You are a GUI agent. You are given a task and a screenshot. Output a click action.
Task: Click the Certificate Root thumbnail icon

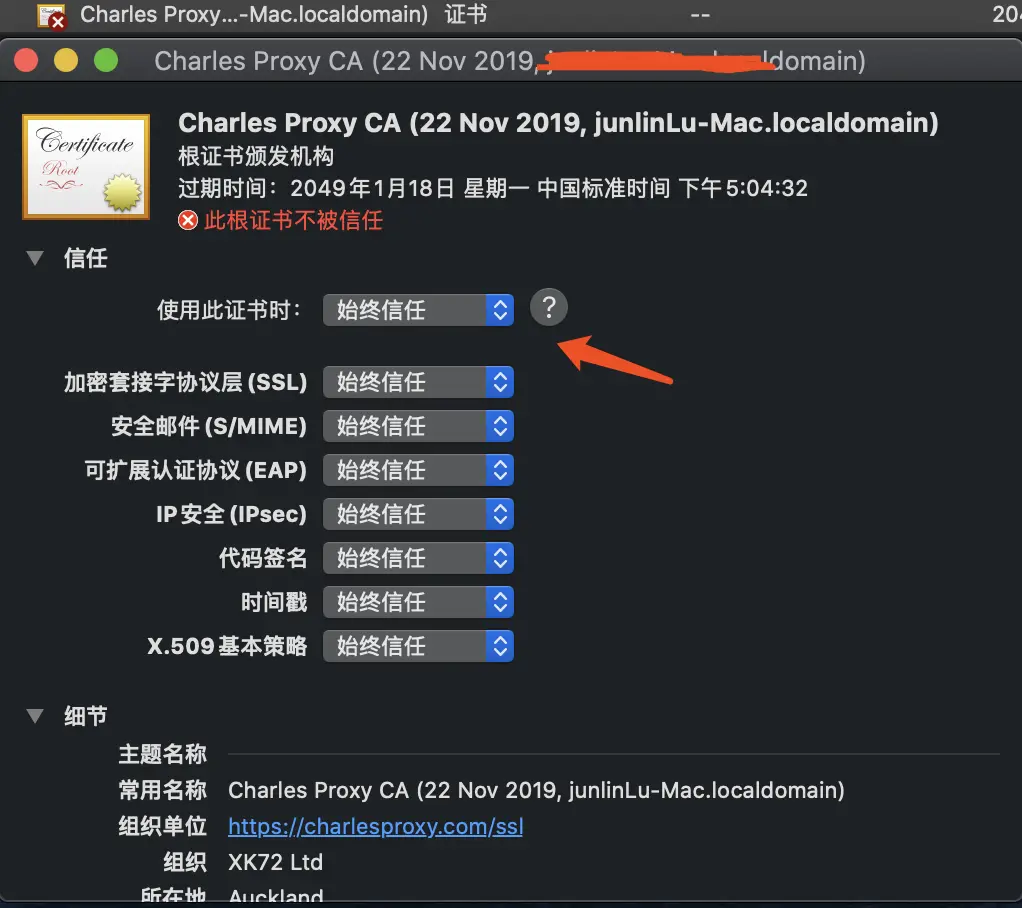86,166
